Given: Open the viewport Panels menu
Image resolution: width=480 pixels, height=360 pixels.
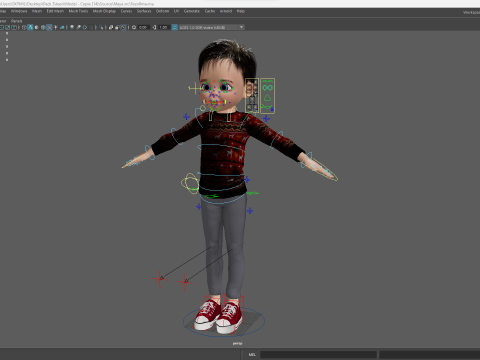Looking at the screenshot, I should (x=16, y=21).
